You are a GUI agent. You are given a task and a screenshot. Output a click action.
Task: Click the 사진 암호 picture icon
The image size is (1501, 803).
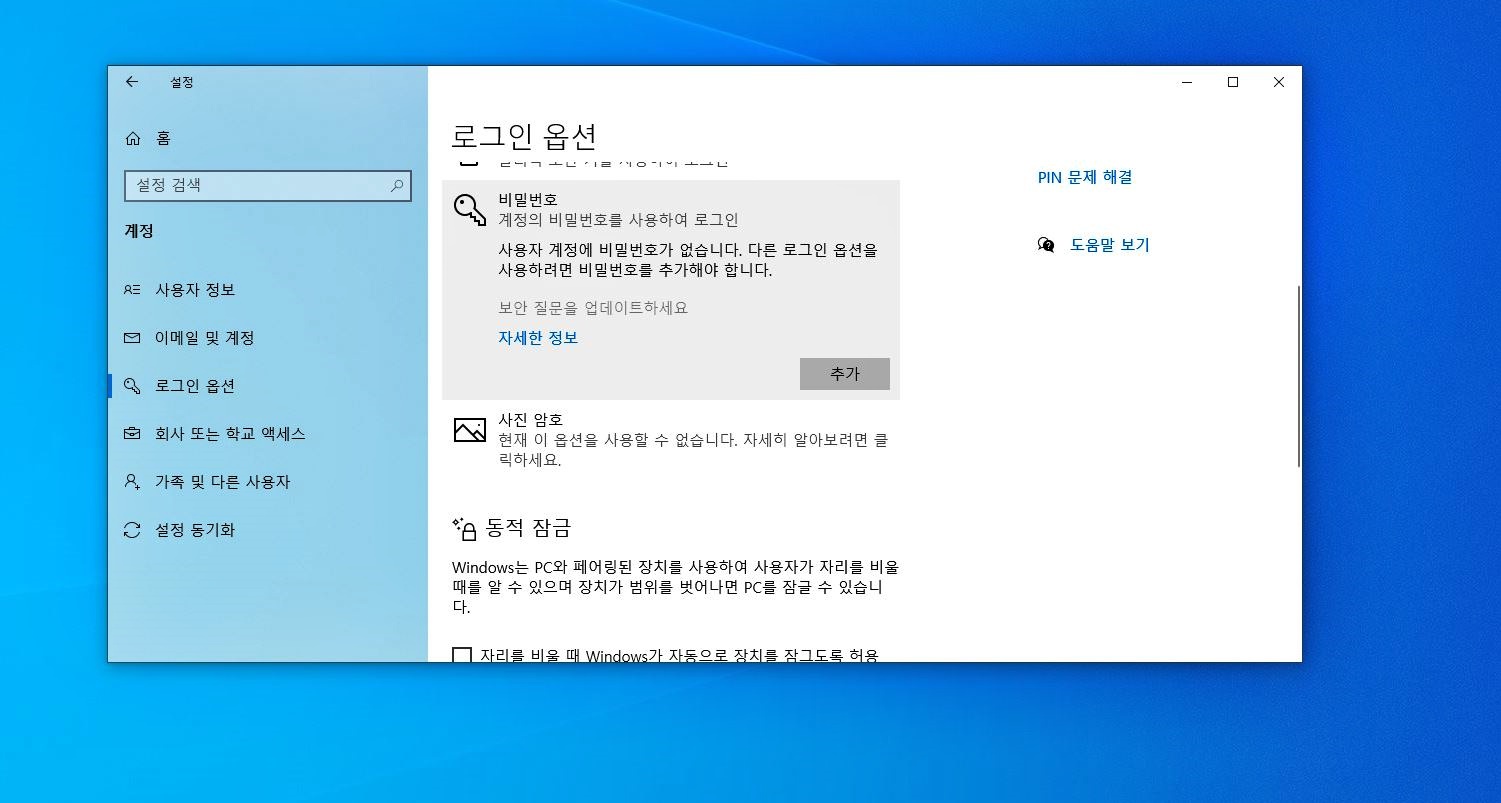coord(470,430)
